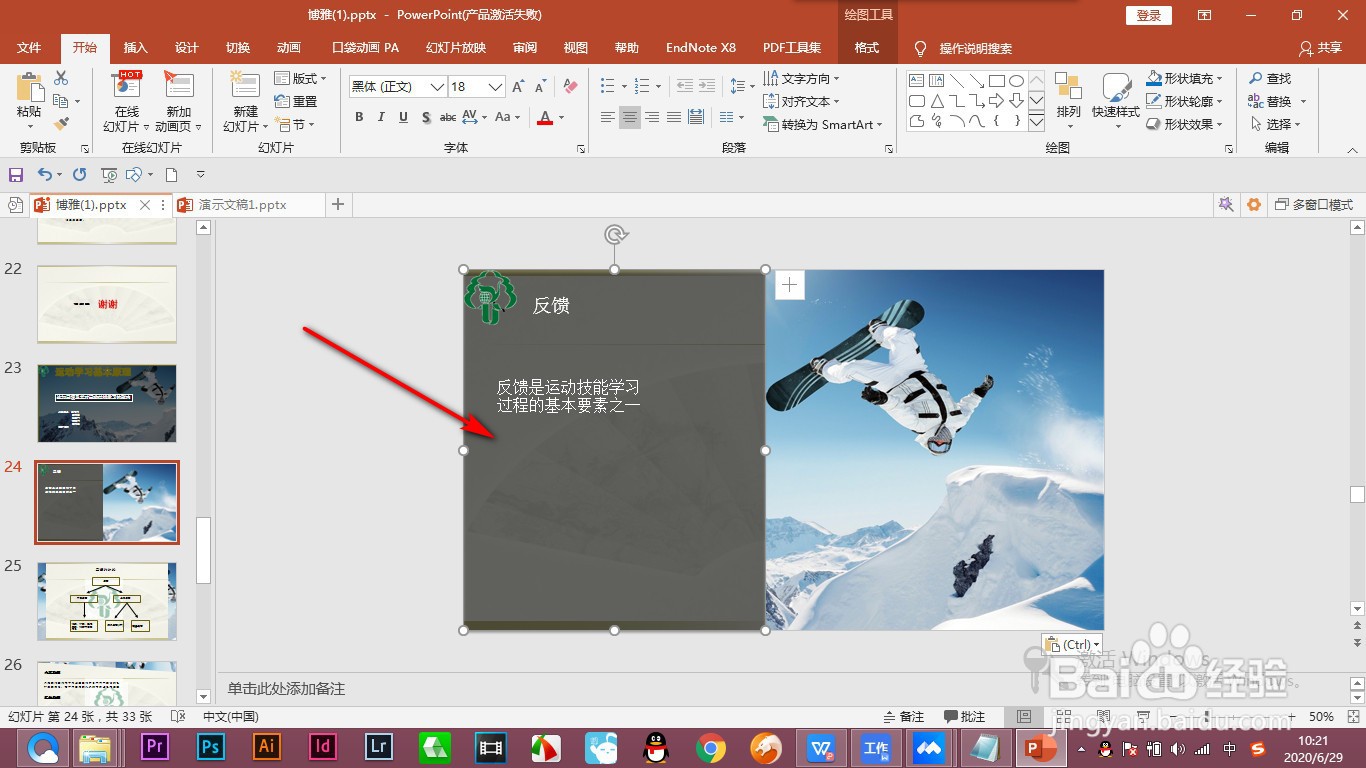Open the font size 18 dropdown
The height and width of the screenshot is (768, 1366).
495,87
